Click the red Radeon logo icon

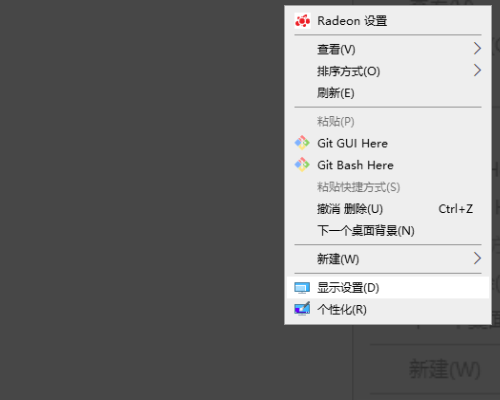click(x=302, y=21)
